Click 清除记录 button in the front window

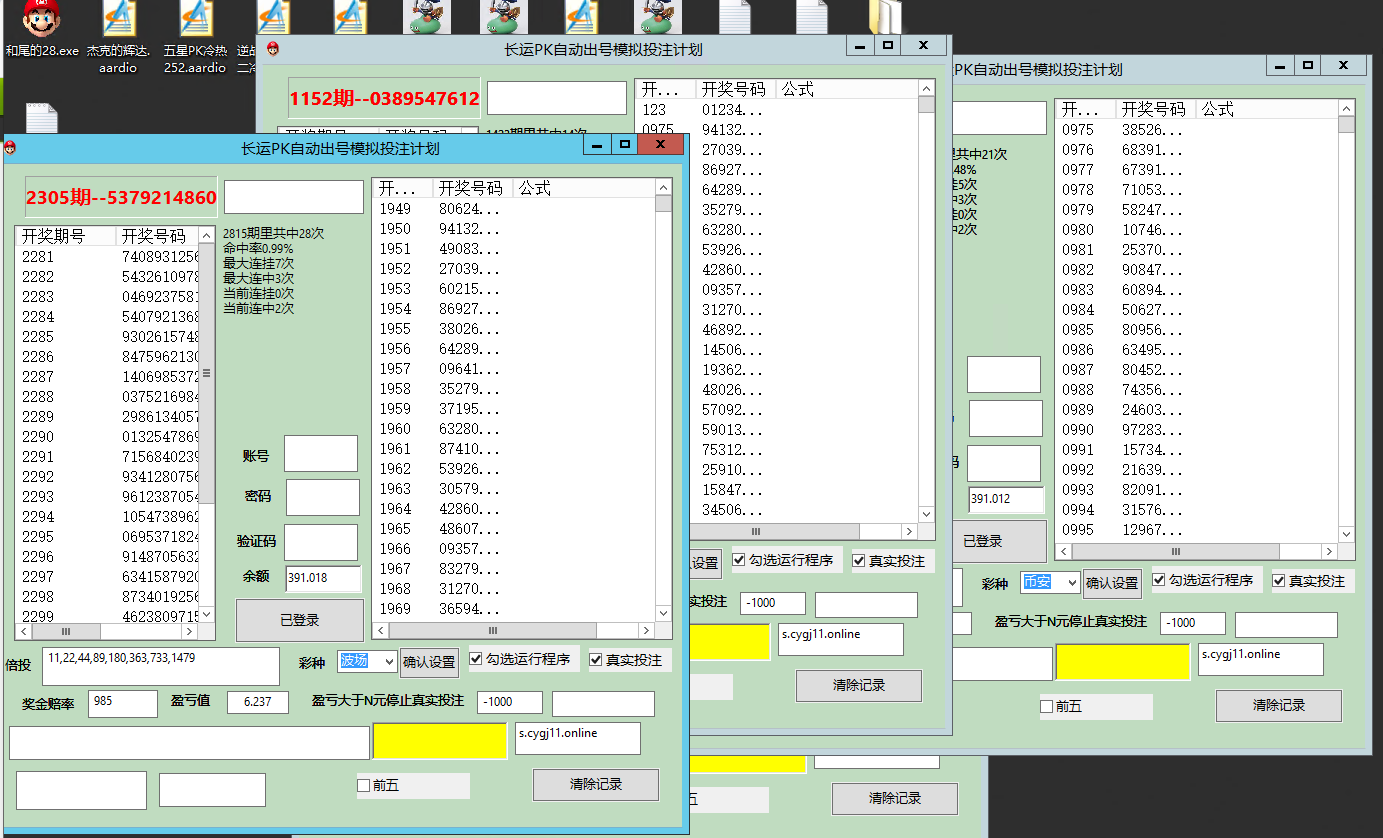click(595, 785)
